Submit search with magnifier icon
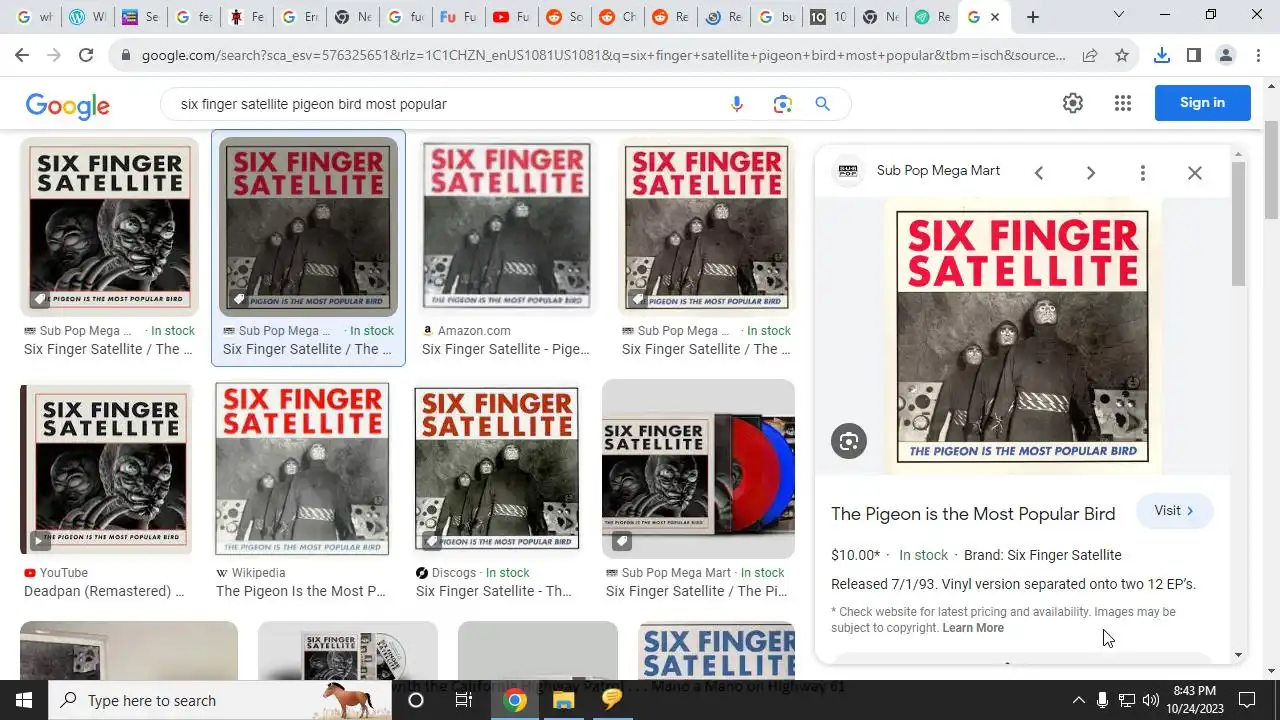 [823, 104]
